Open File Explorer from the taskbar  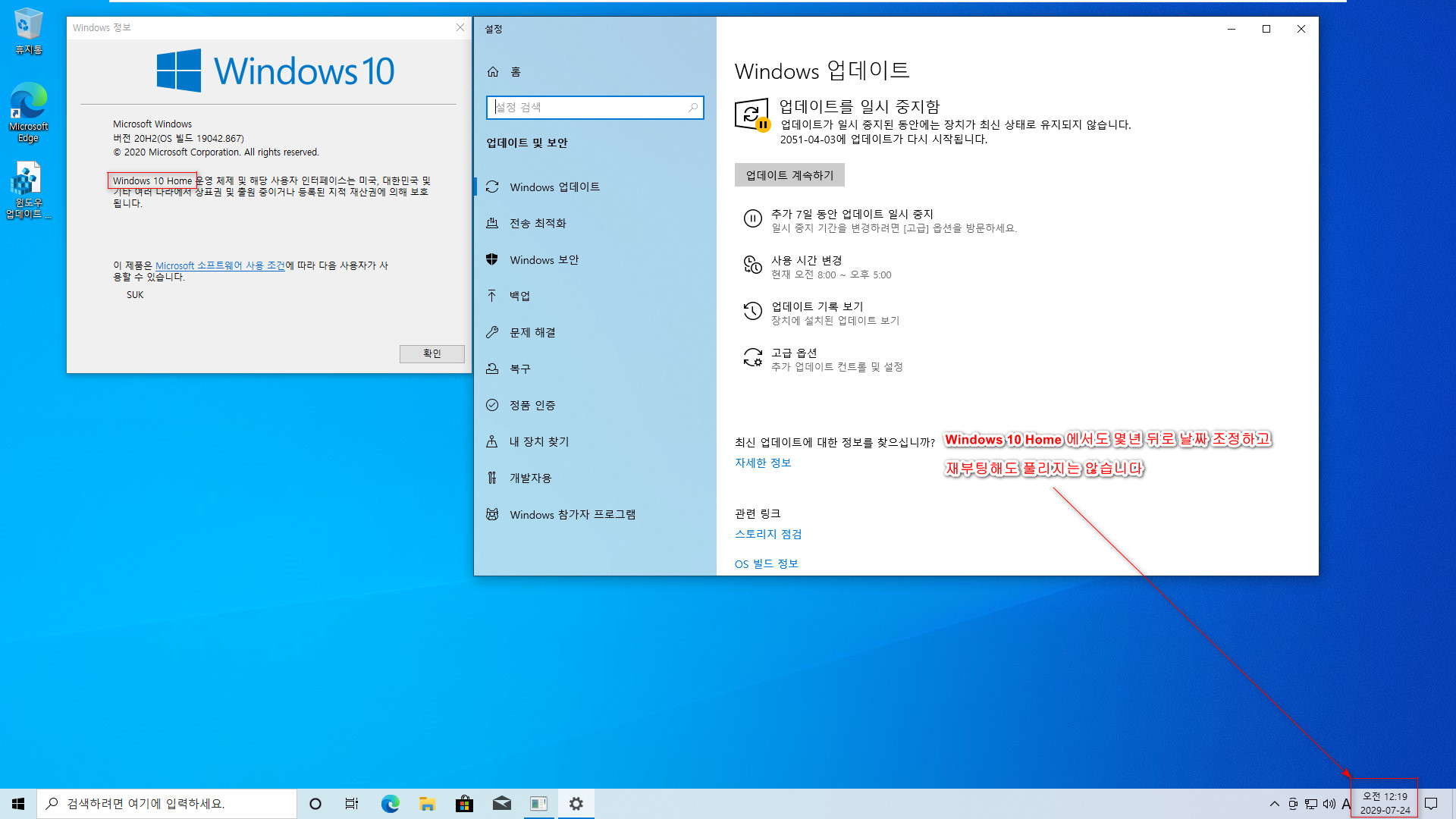(x=427, y=804)
